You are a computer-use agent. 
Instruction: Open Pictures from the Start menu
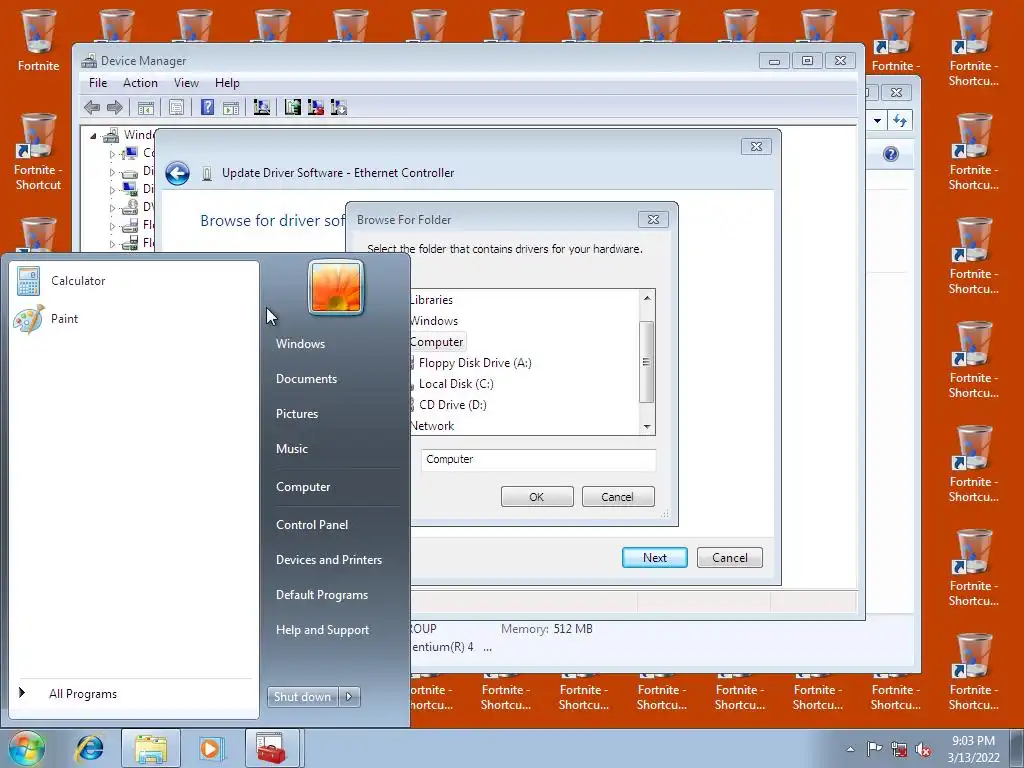[296, 414]
